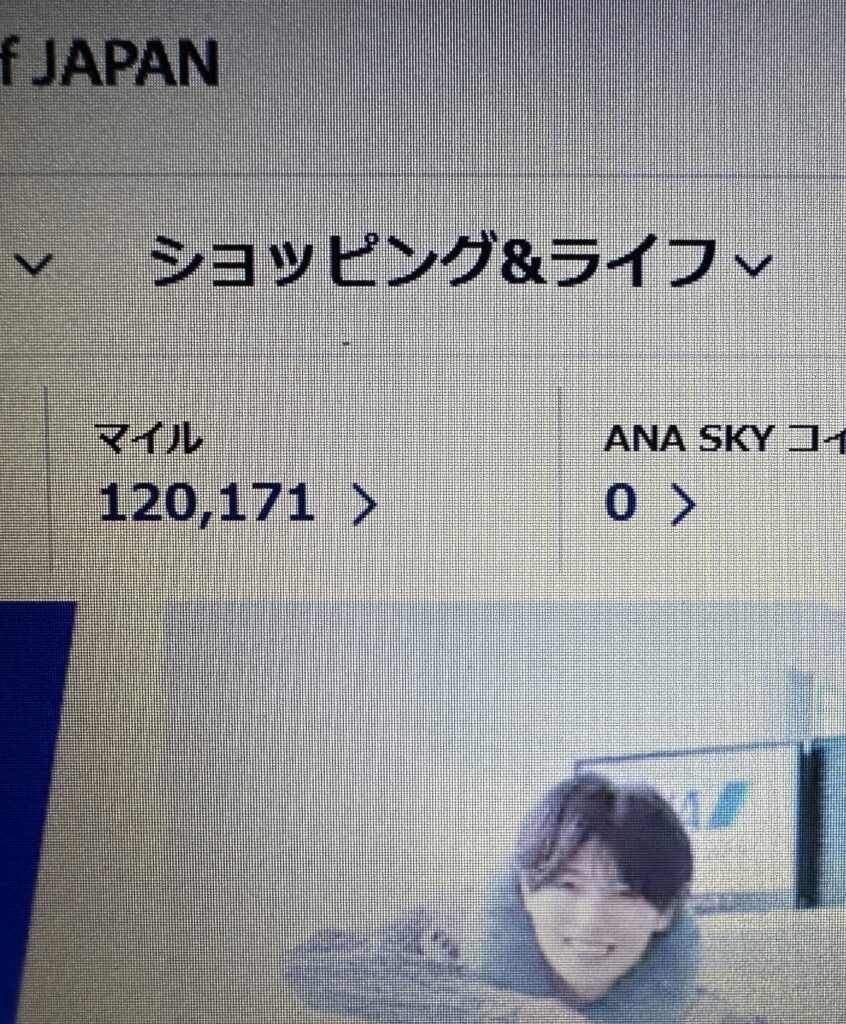Open the ANA SKY coin balance of 0

621,504
